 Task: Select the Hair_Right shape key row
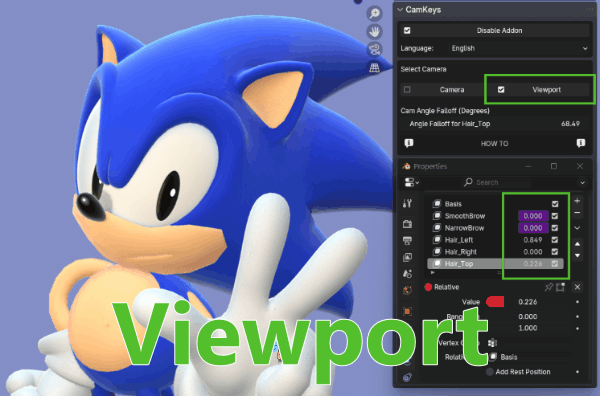496,252
